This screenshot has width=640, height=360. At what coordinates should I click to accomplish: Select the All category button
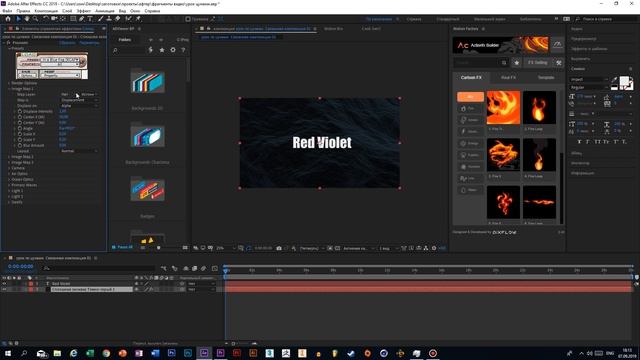(x=470, y=97)
